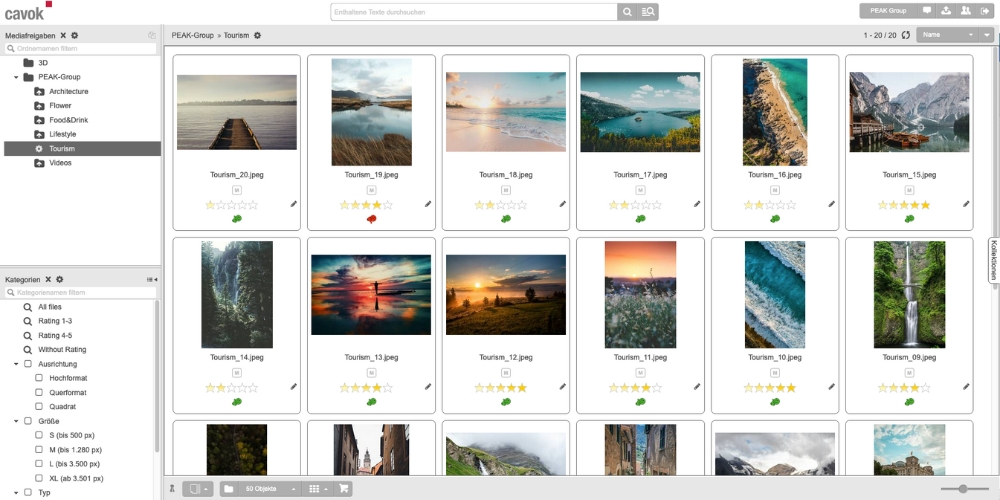This screenshot has width=1000, height=500.
Task: Click the folder icon beside 50 Objekte
Action: tap(229, 489)
